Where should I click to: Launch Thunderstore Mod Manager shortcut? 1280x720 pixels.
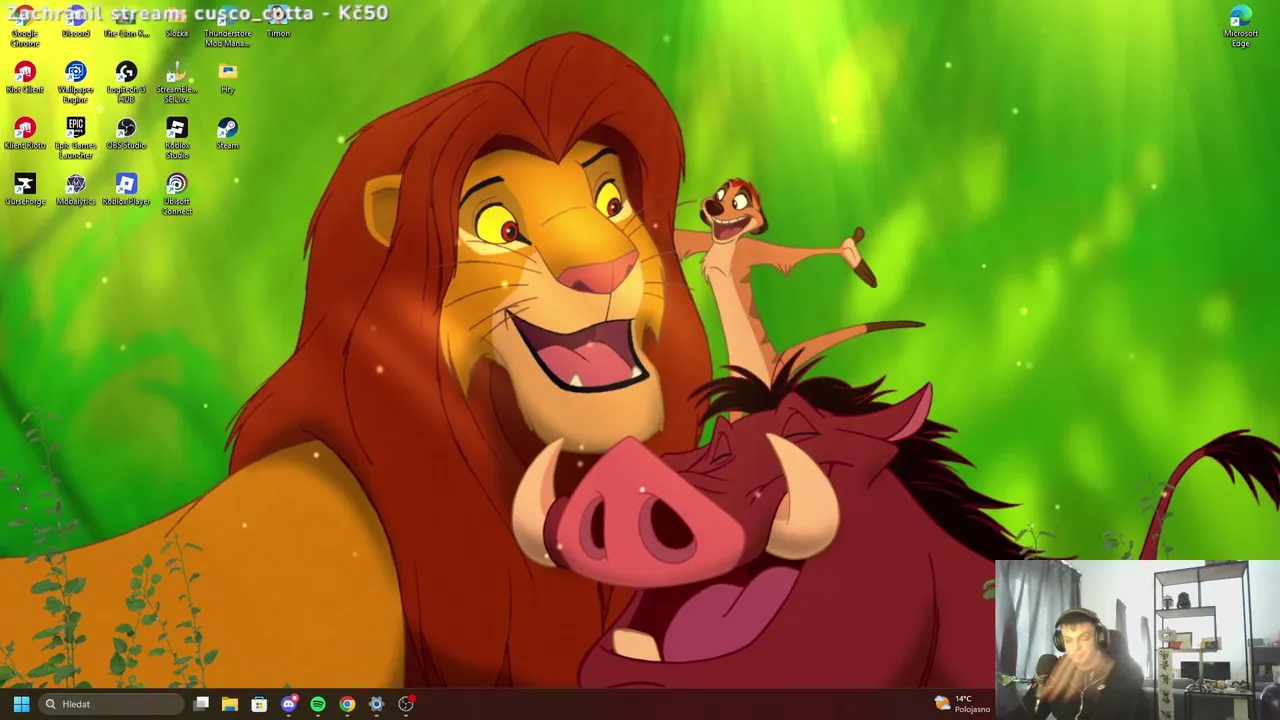[x=227, y=24]
